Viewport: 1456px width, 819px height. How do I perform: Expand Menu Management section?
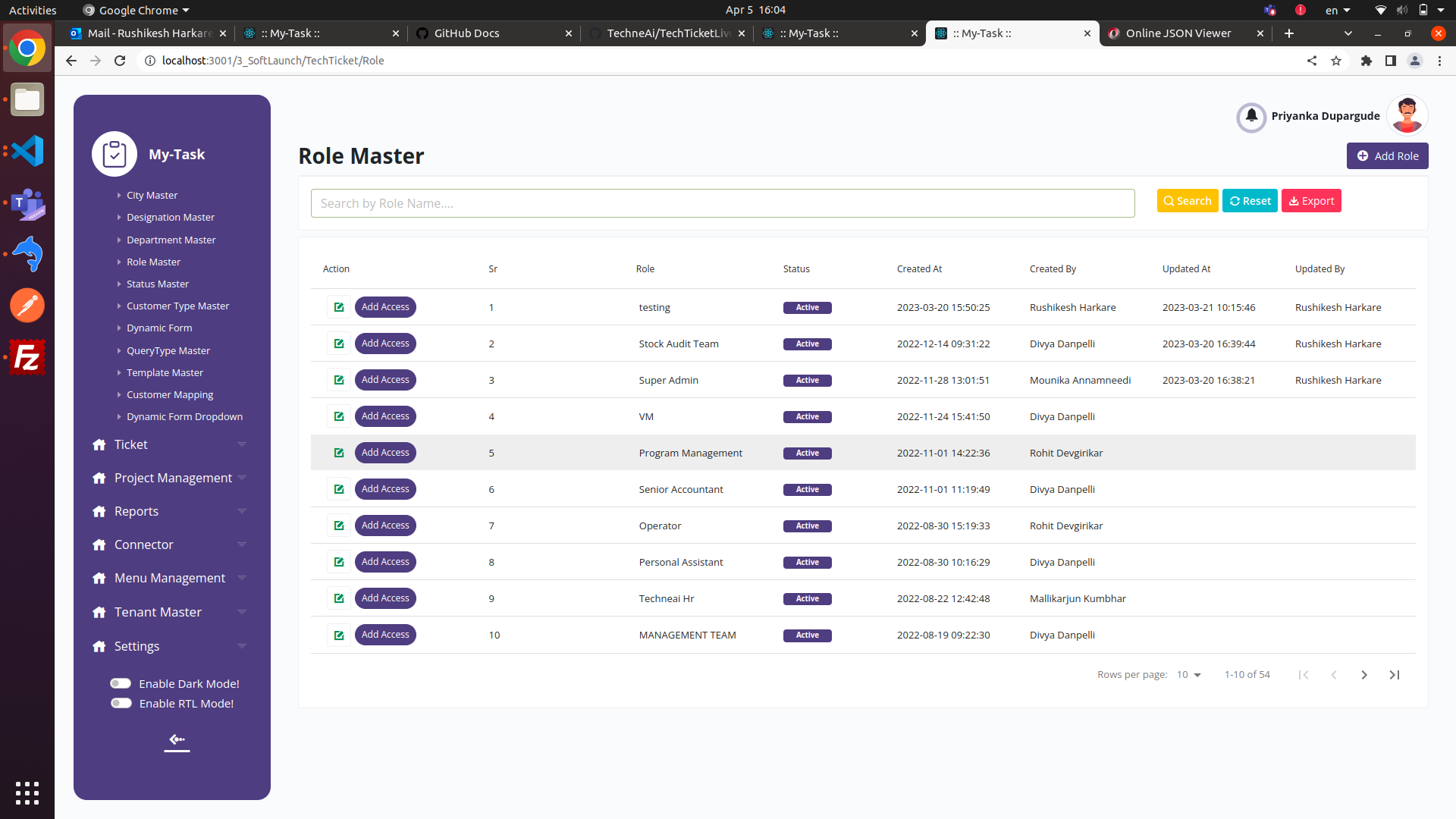(170, 578)
